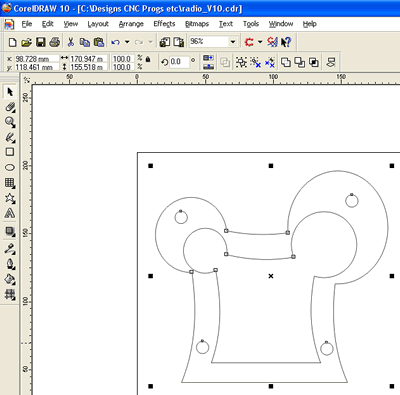
Task: Select the Pick tool arrow
Action: tap(10, 92)
